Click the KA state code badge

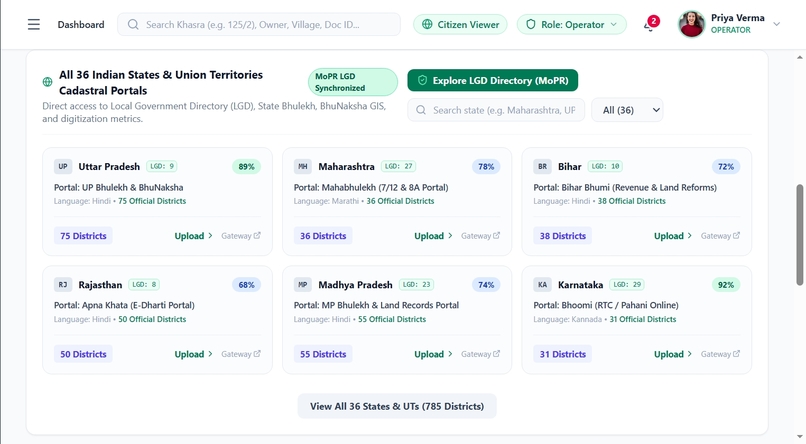[x=542, y=285]
